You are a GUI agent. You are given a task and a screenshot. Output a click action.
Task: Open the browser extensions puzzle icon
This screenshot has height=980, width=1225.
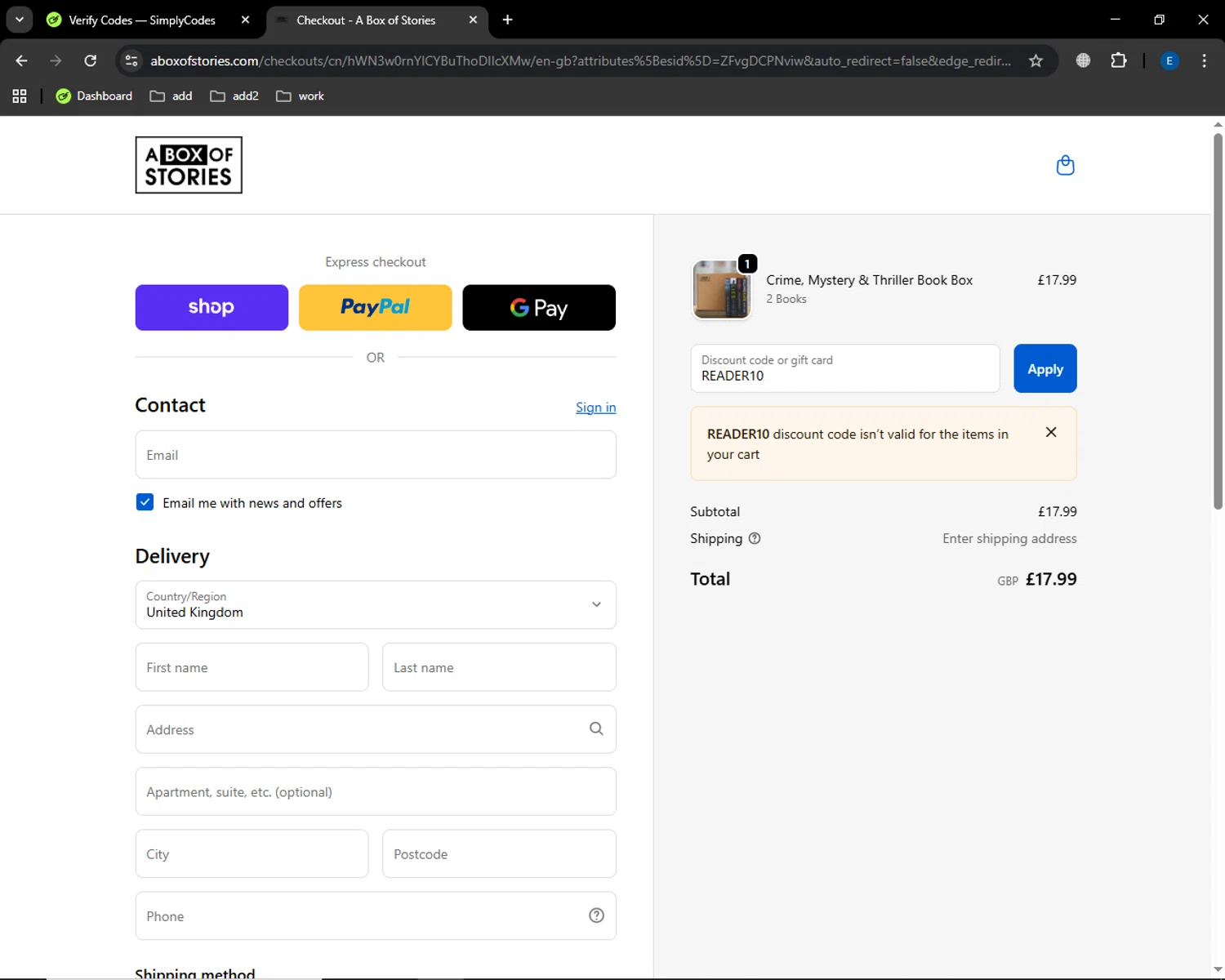click(1119, 60)
